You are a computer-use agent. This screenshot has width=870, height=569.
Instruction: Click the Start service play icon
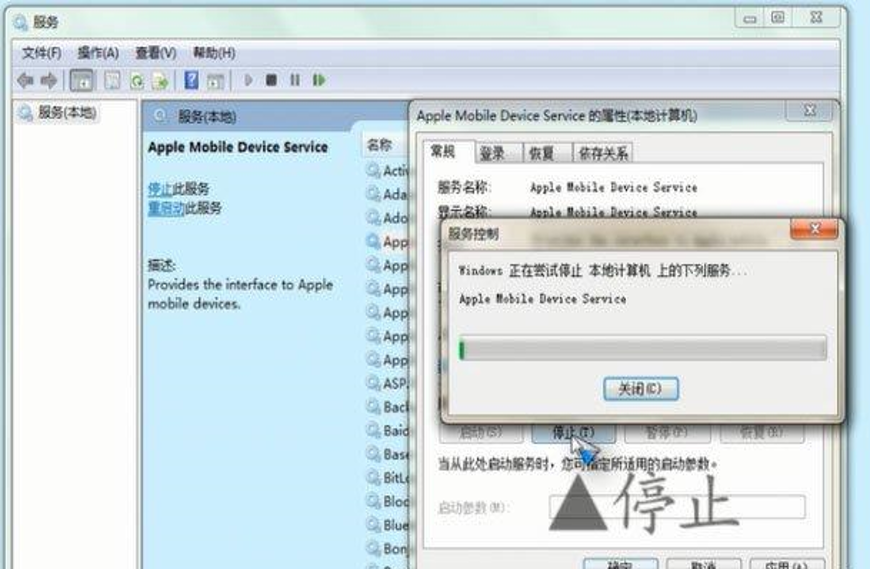tap(248, 80)
